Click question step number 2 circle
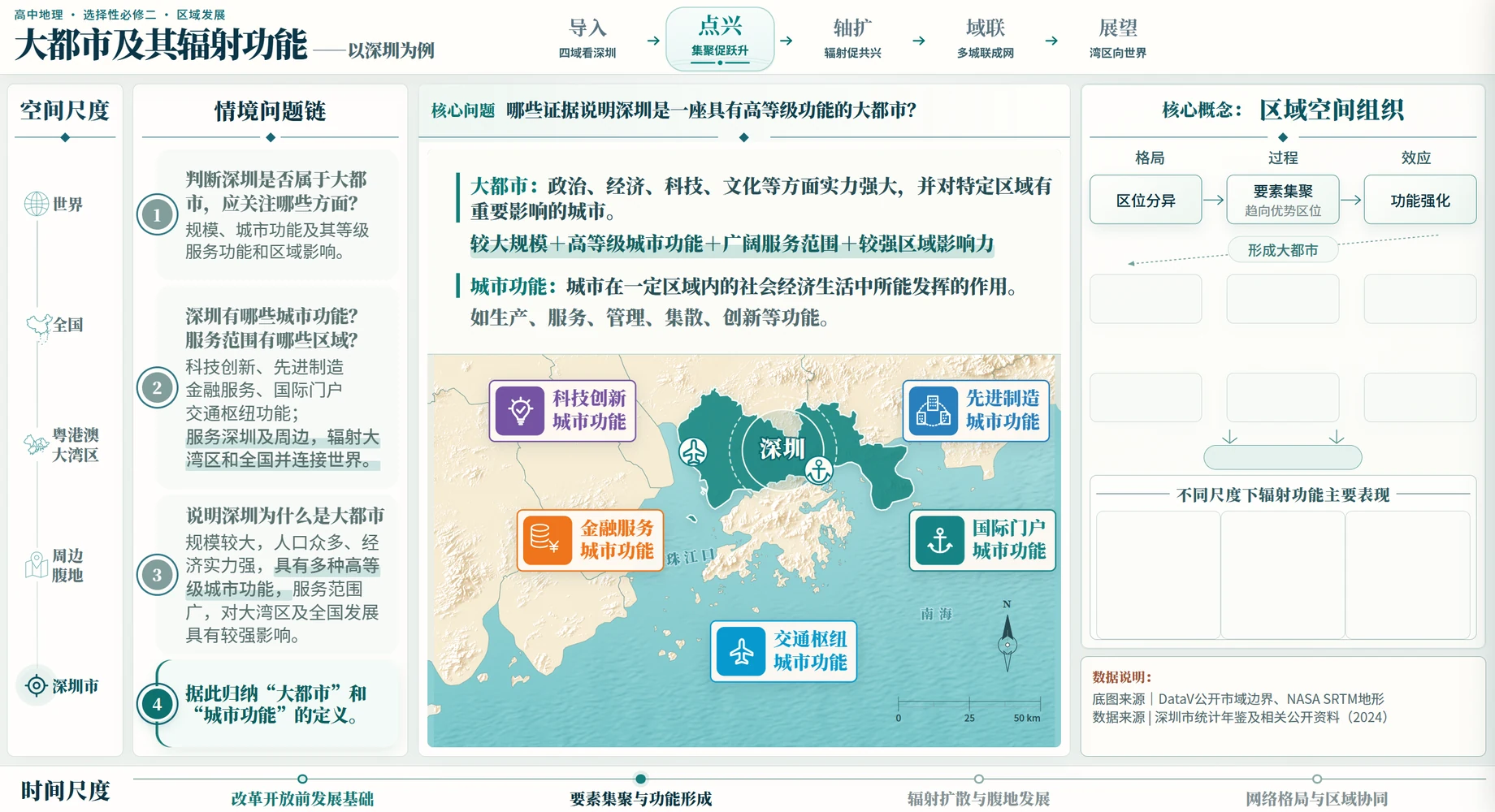Screen dimensions: 1495x812 click(157, 387)
